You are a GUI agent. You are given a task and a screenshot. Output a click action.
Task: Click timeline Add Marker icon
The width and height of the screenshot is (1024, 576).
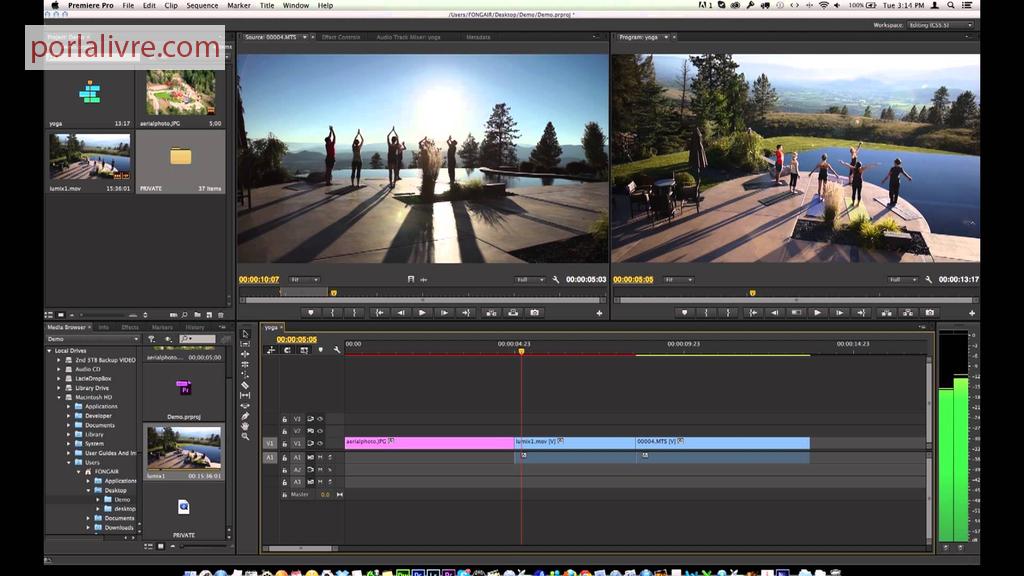tap(321, 351)
